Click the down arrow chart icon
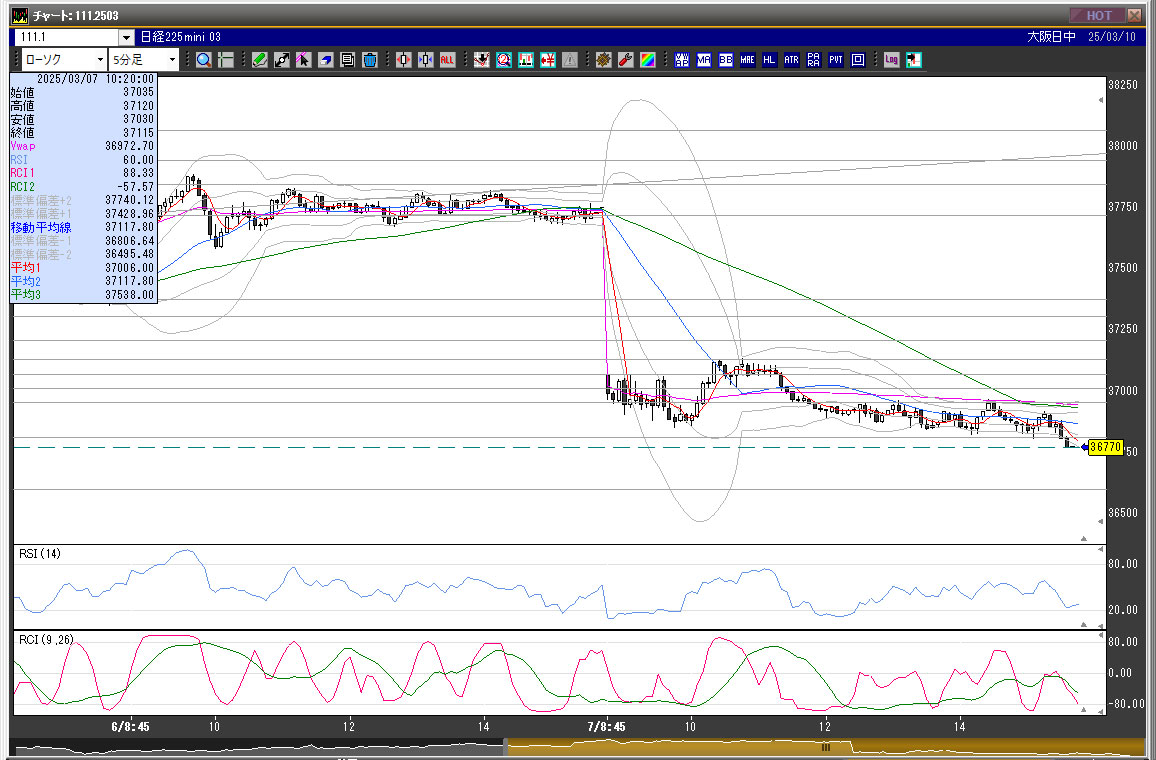Viewport: 1156px width, 760px height. pos(481,60)
